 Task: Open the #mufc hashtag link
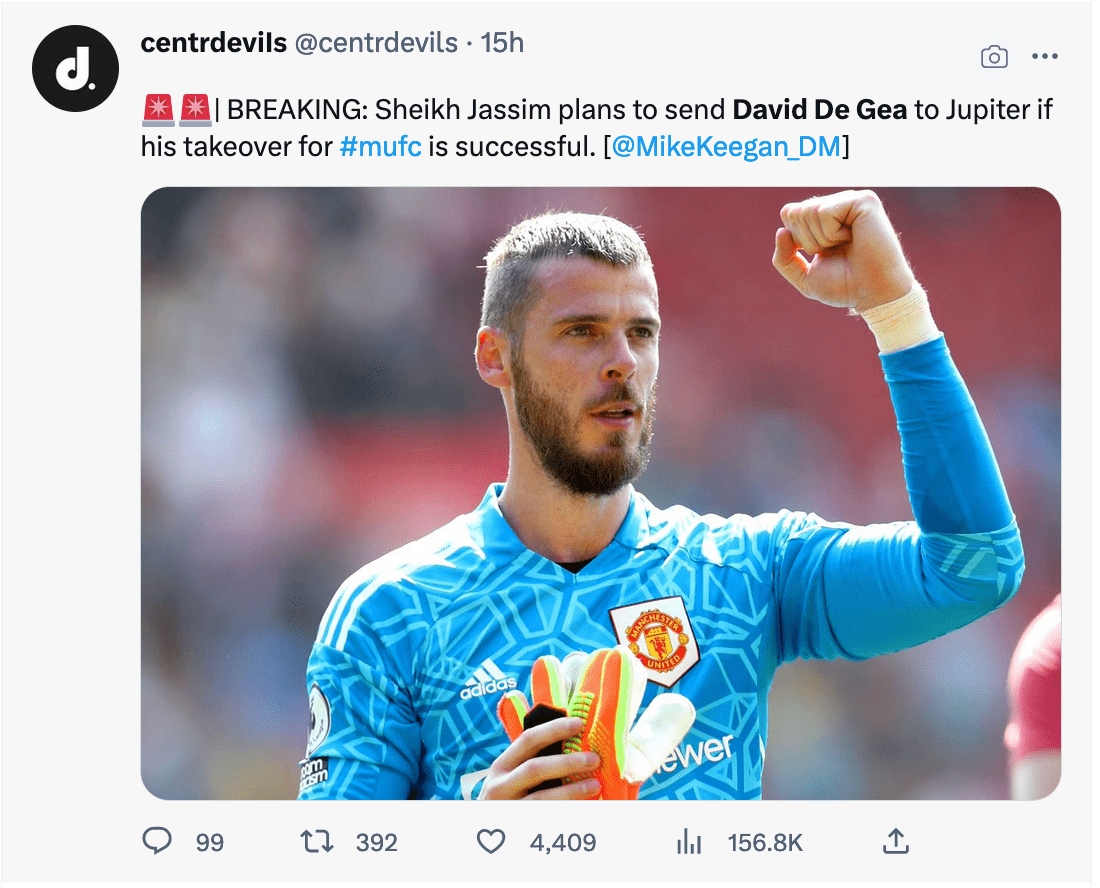point(380,147)
